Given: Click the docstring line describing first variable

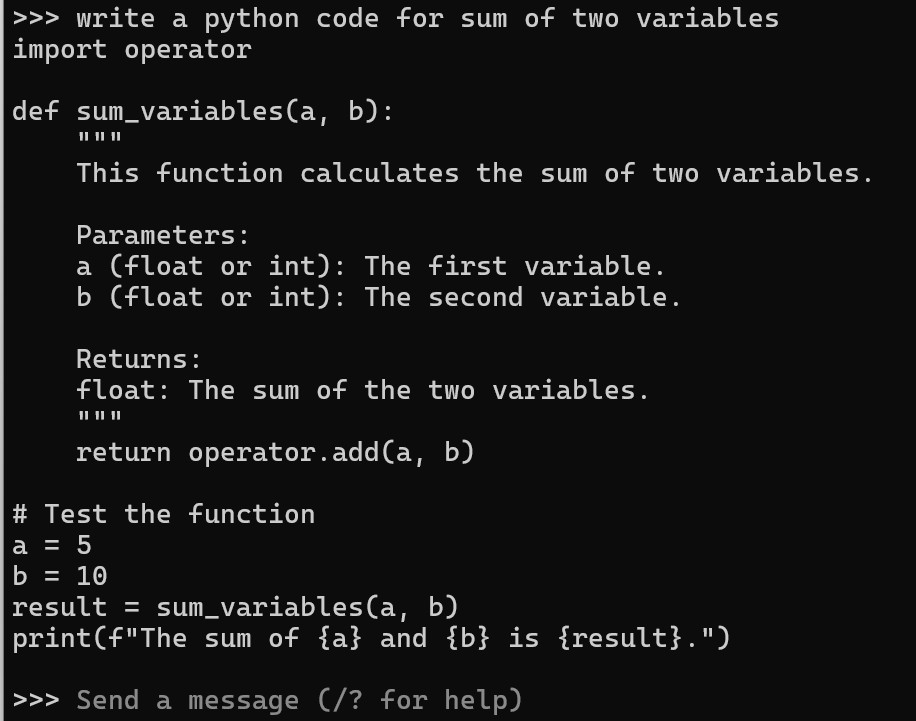Looking at the screenshot, I should pos(370,266).
